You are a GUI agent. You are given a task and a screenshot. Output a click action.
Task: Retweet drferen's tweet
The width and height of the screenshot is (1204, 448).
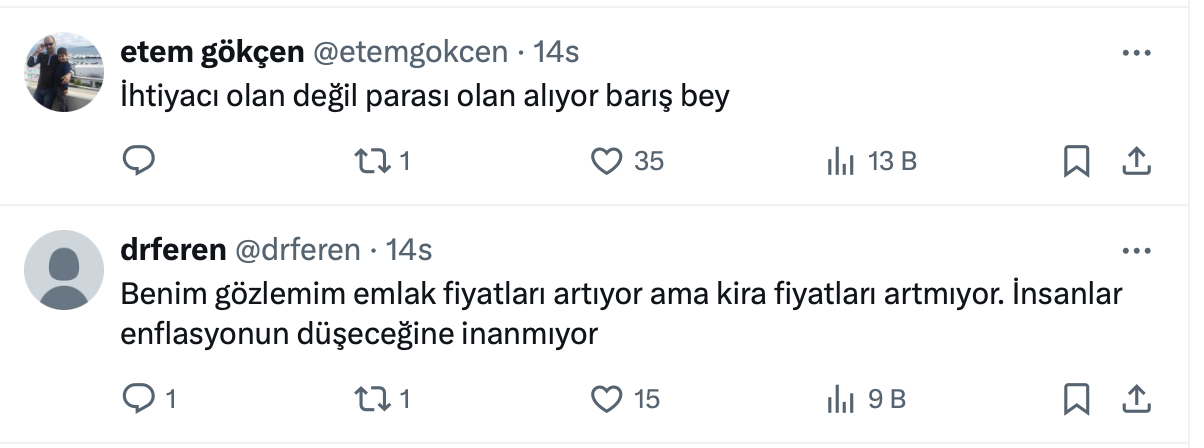(x=372, y=399)
